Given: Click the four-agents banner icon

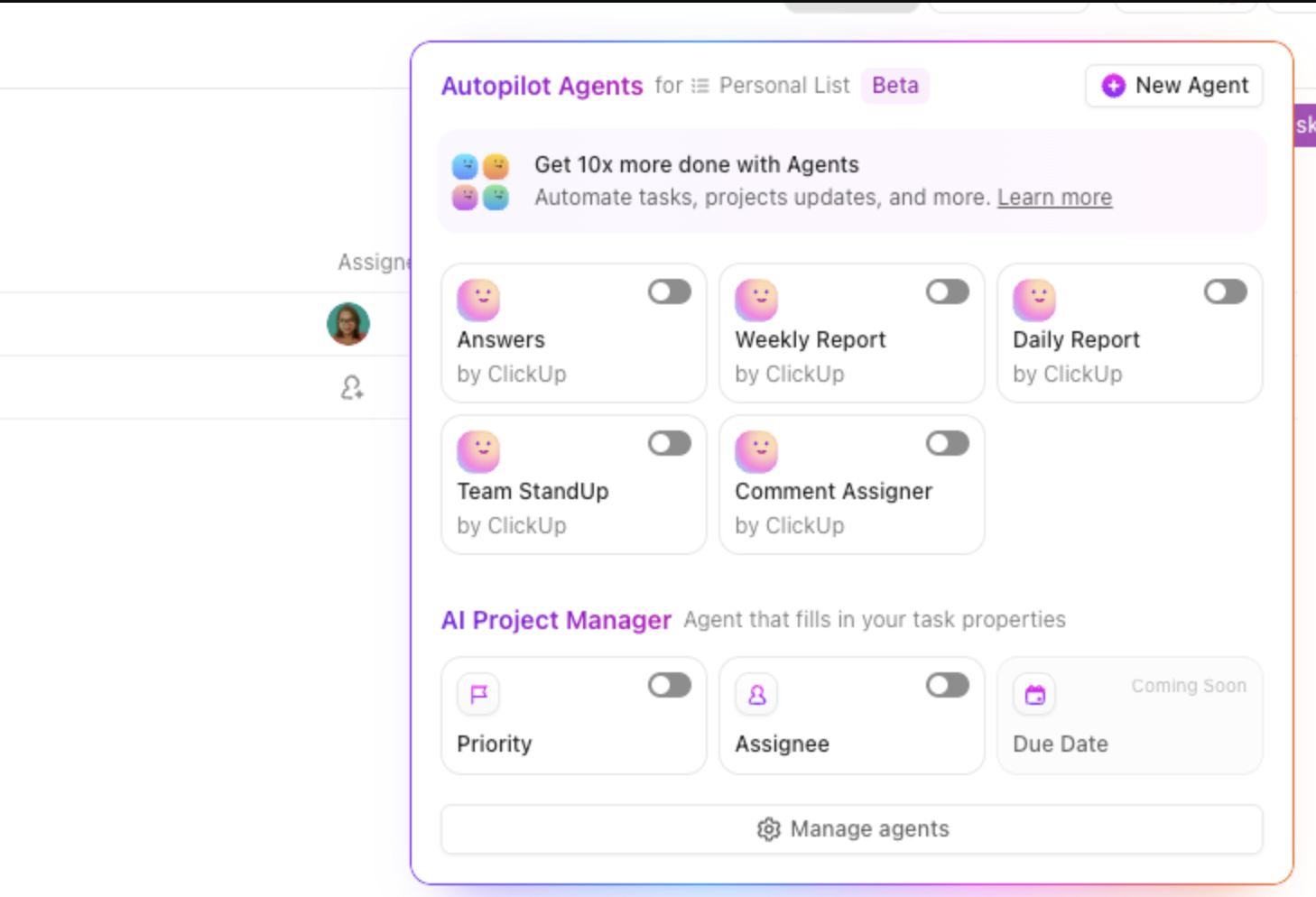Looking at the screenshot, I should click(x=480, y=181).
